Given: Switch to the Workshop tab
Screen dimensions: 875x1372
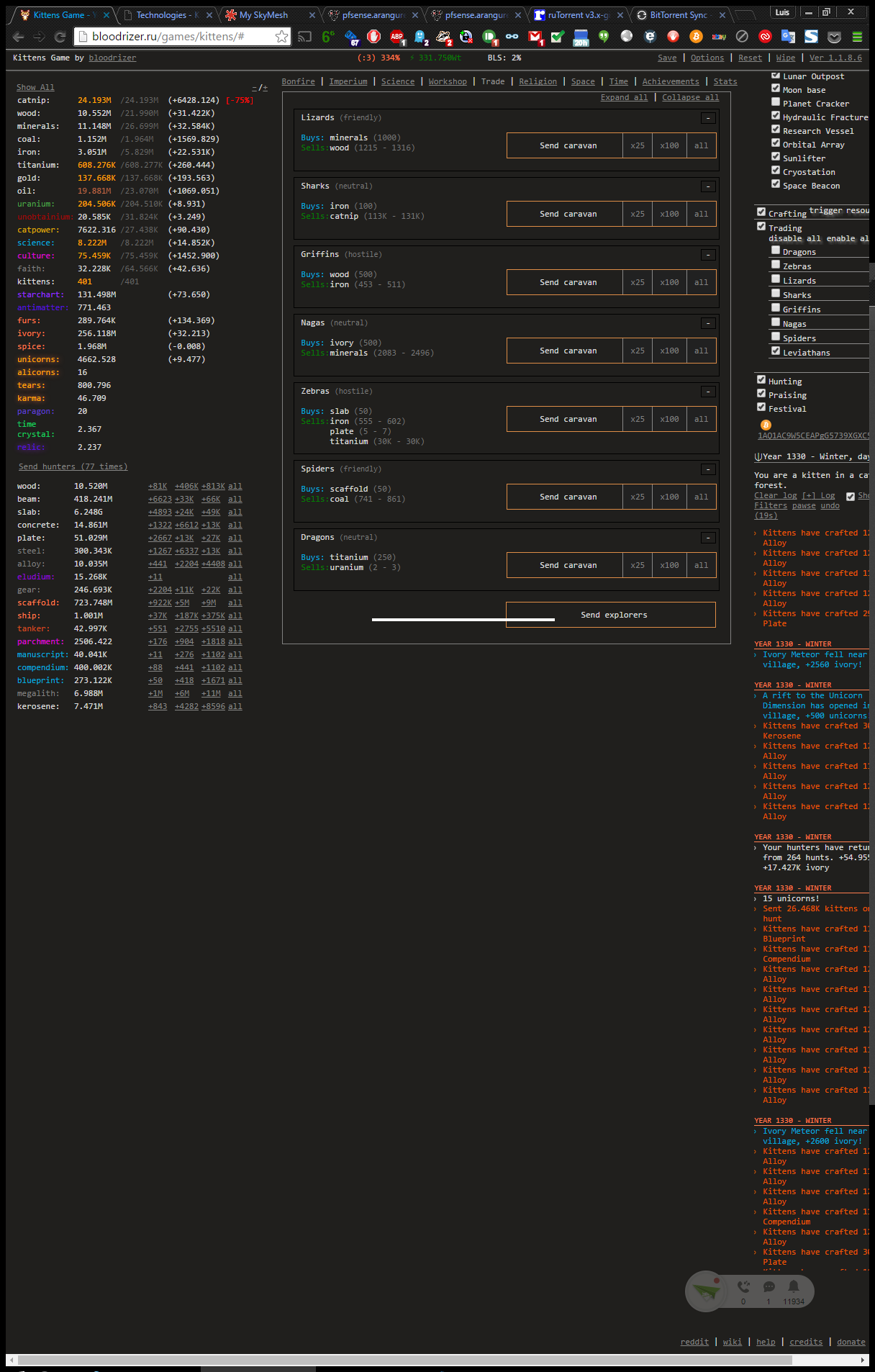Looking at the screenshot, I should [x=447, y=82].
